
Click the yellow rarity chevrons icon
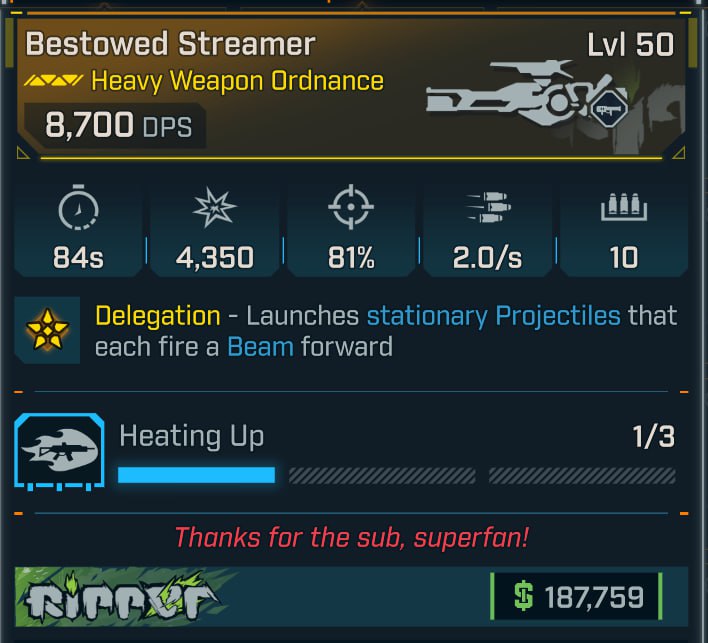[x=53, y=81]
